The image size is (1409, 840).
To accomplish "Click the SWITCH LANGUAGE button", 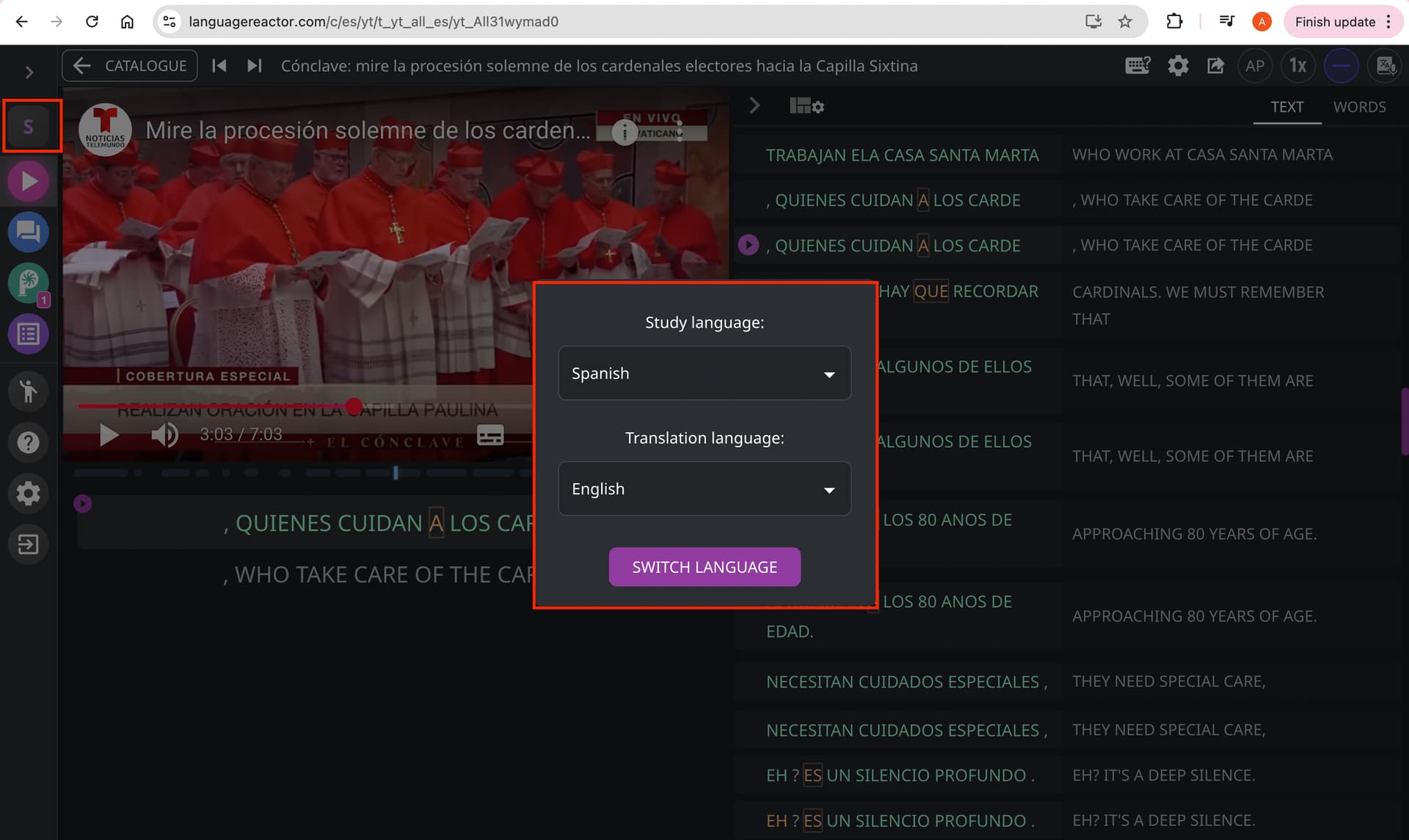I will [x=704, y=567].
